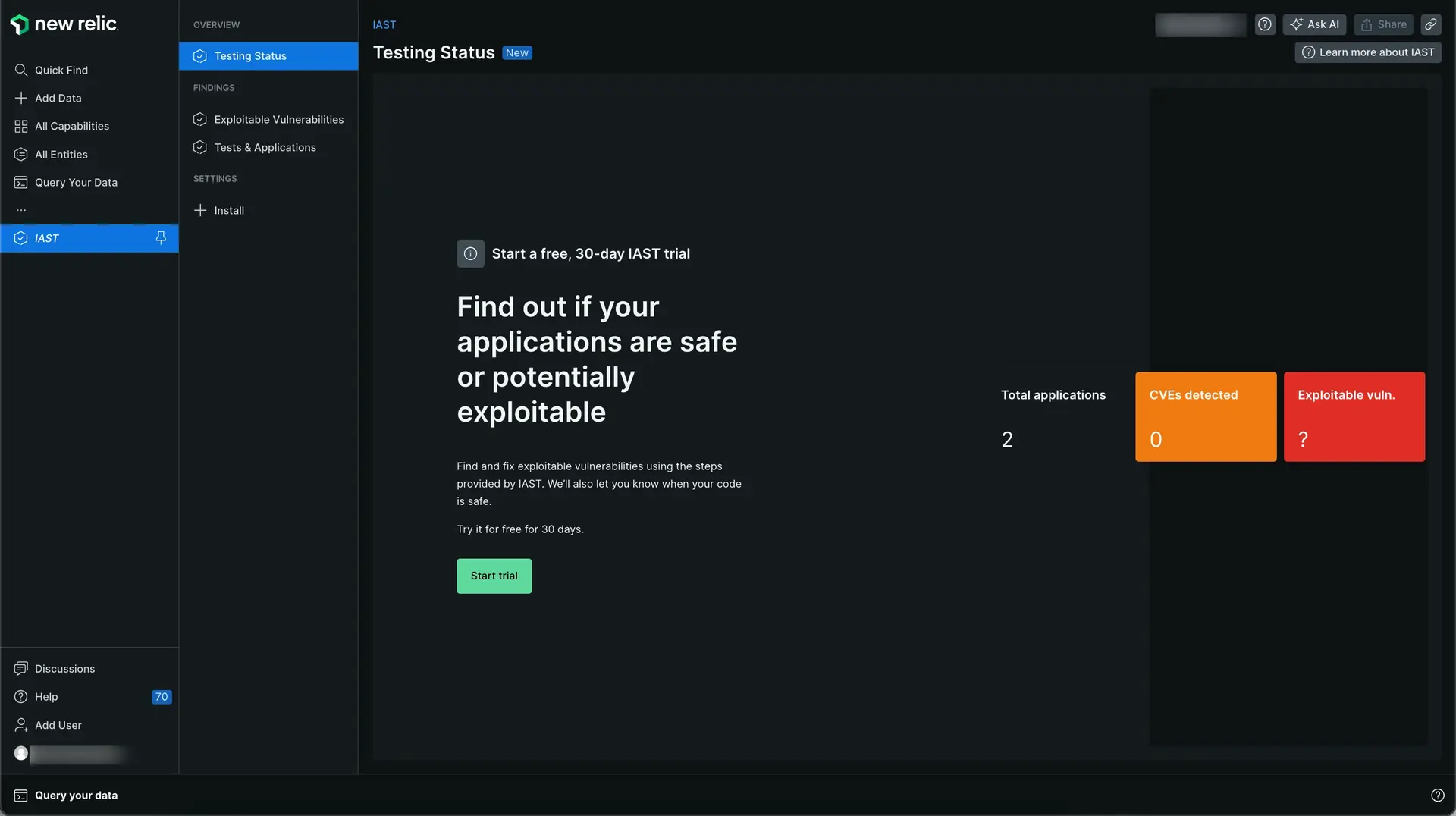Open All Capabilities grid

(71, 126)
